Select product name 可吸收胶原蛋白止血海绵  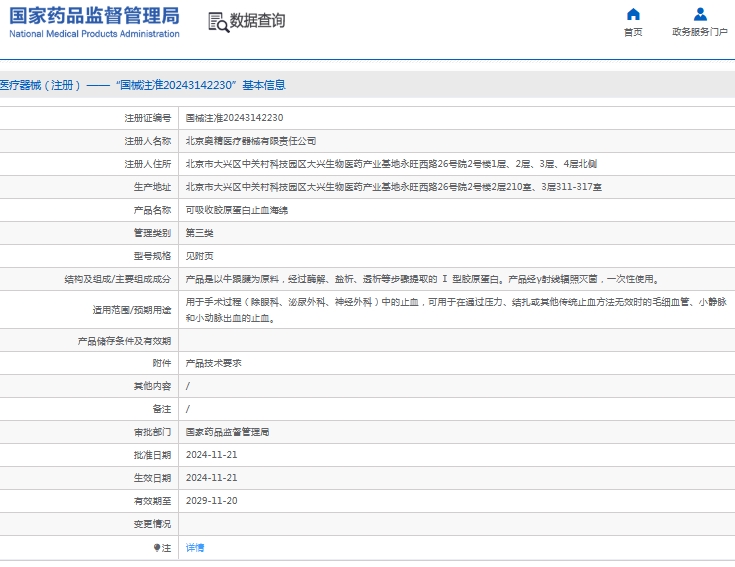pyautogui.click(x=237, y=210)
